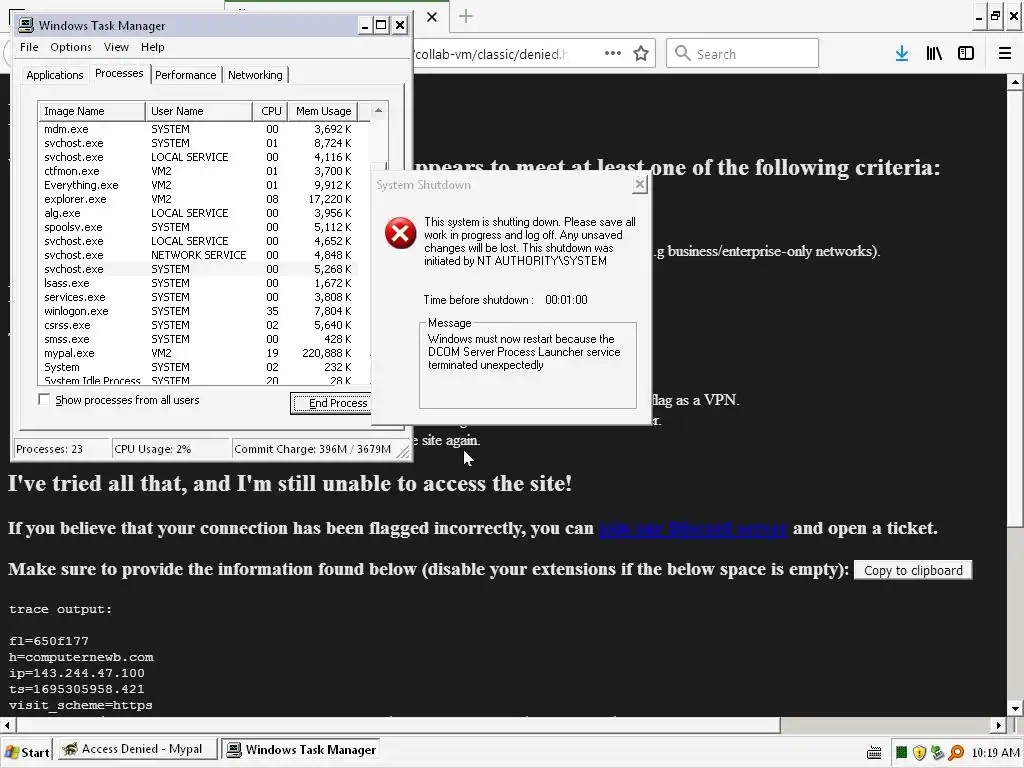Bookmark this page with the star icon
Image resolution: width=1024 pixels, height=768 pixels.
[x=641, y=54]
